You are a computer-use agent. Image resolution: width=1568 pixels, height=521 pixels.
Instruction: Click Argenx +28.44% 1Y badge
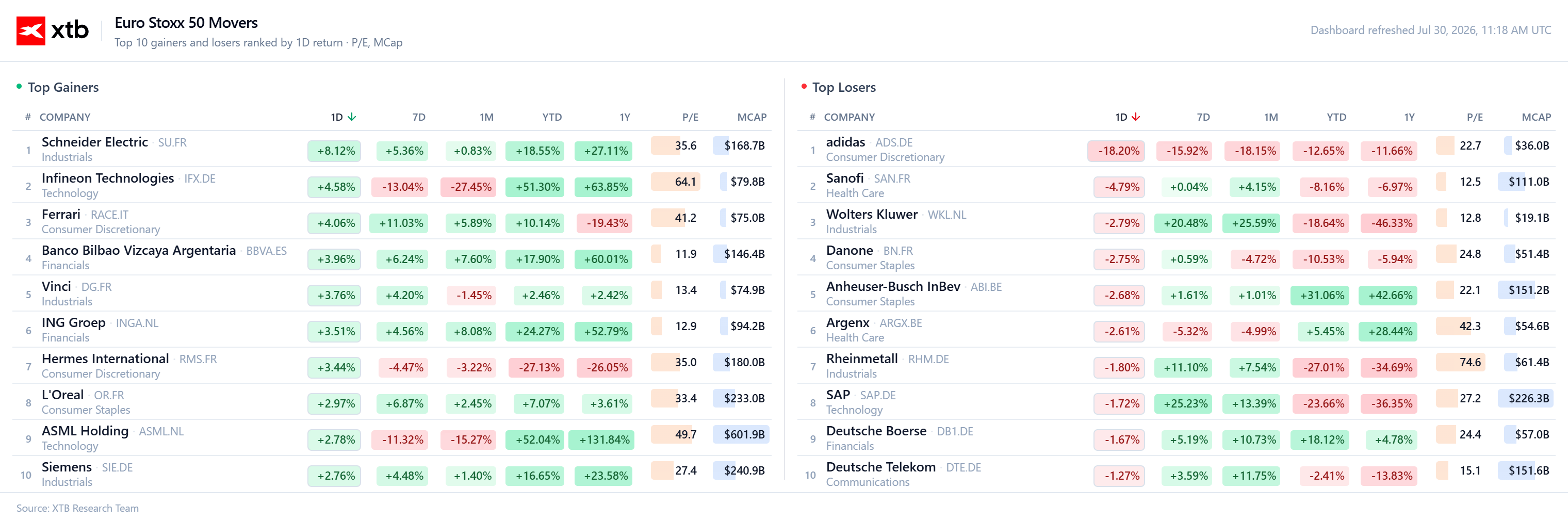(x=1389, y=331)
